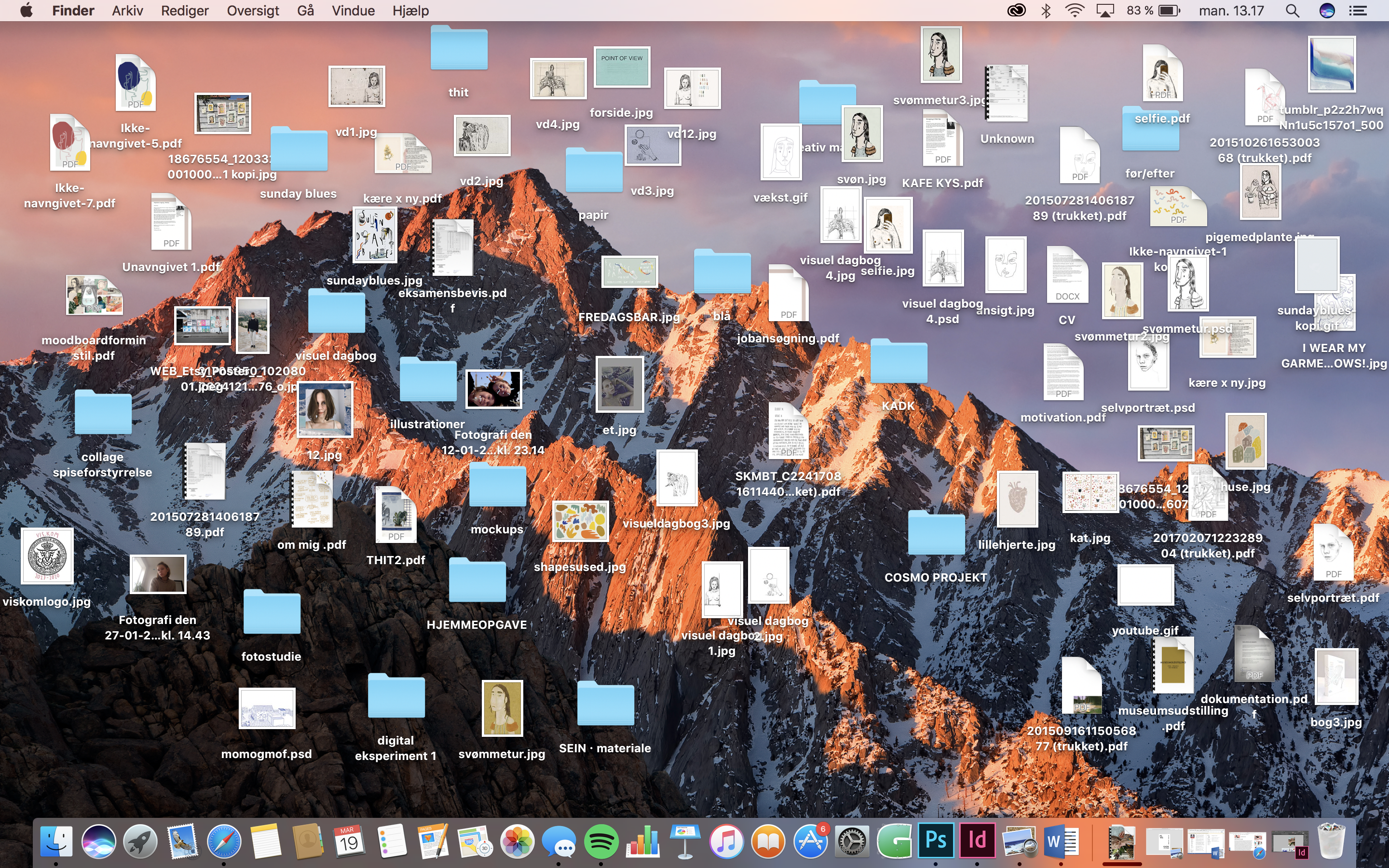Open Safari browser from the dock
The height and width of the screenshot is (868, 1389).
click(224, 841)
